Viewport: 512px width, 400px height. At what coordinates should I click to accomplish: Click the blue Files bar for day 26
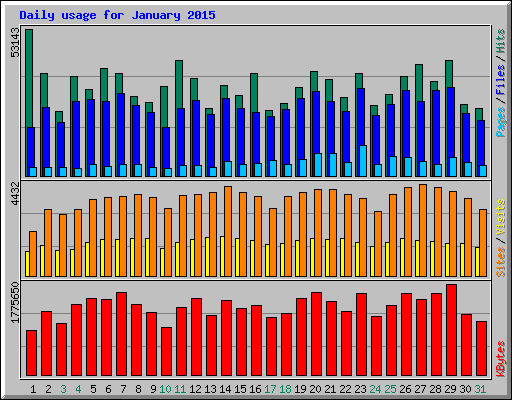pos(406,123)
